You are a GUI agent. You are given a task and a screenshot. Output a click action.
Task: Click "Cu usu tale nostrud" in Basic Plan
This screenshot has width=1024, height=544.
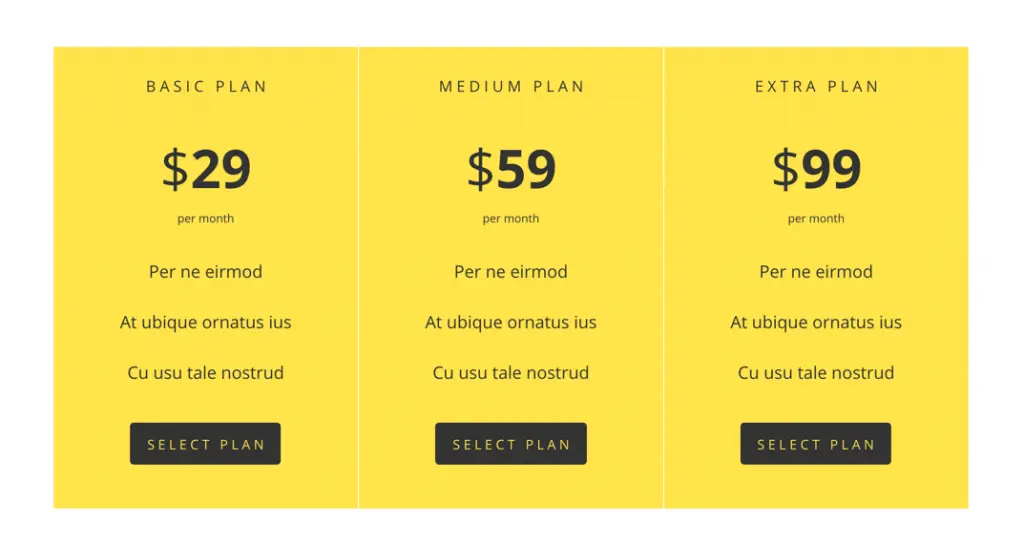(206, 373)
